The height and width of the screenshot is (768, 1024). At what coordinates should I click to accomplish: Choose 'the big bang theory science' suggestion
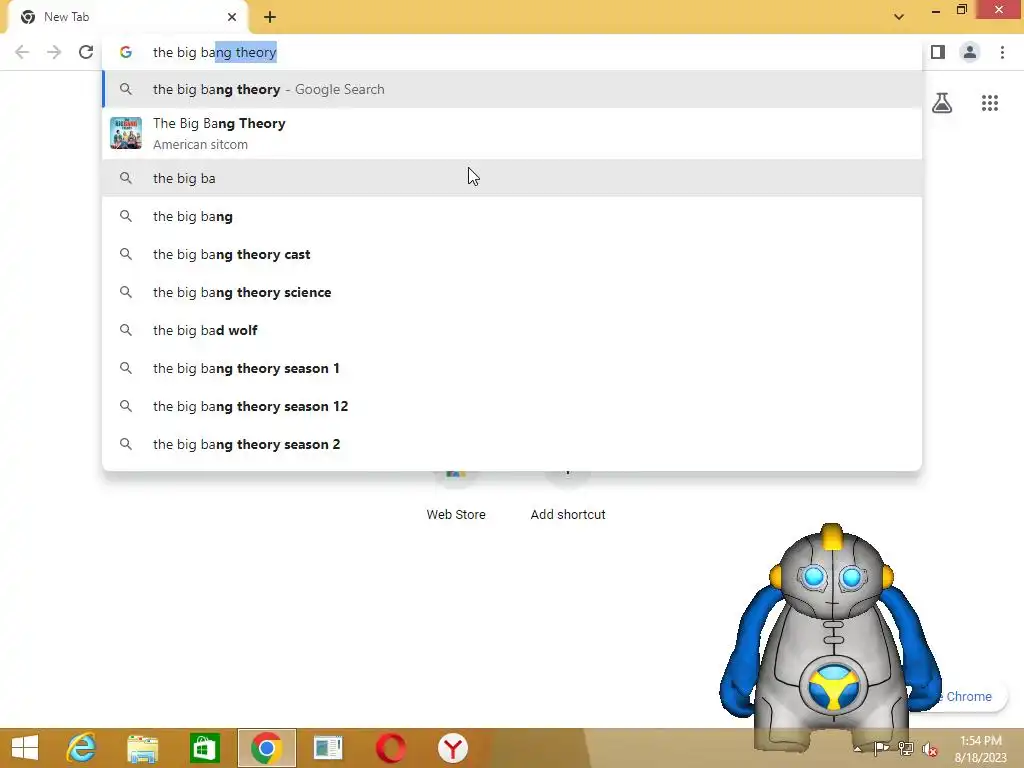[512, 292]
